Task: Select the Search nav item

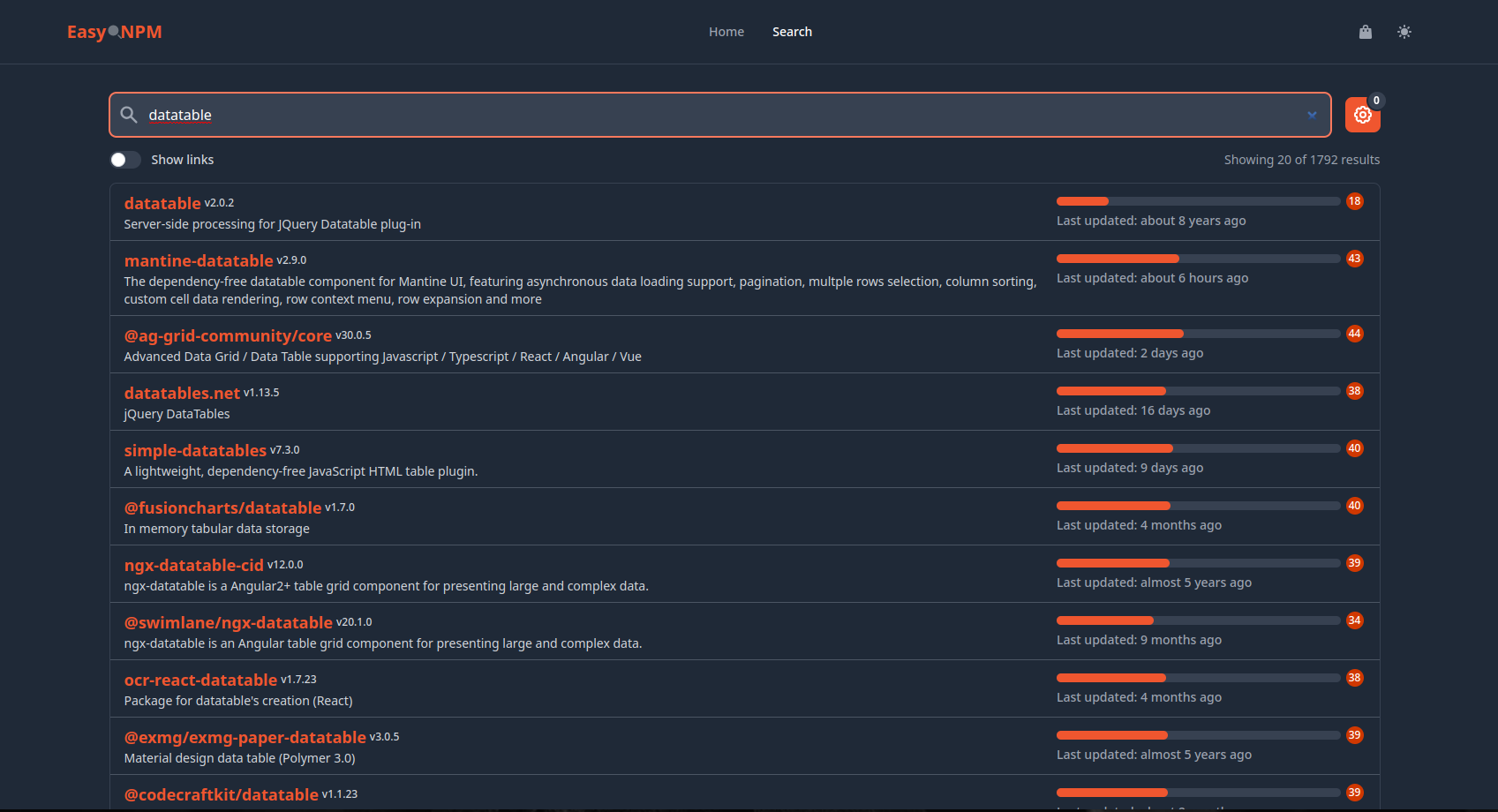Action: click(x=792, y=32)
